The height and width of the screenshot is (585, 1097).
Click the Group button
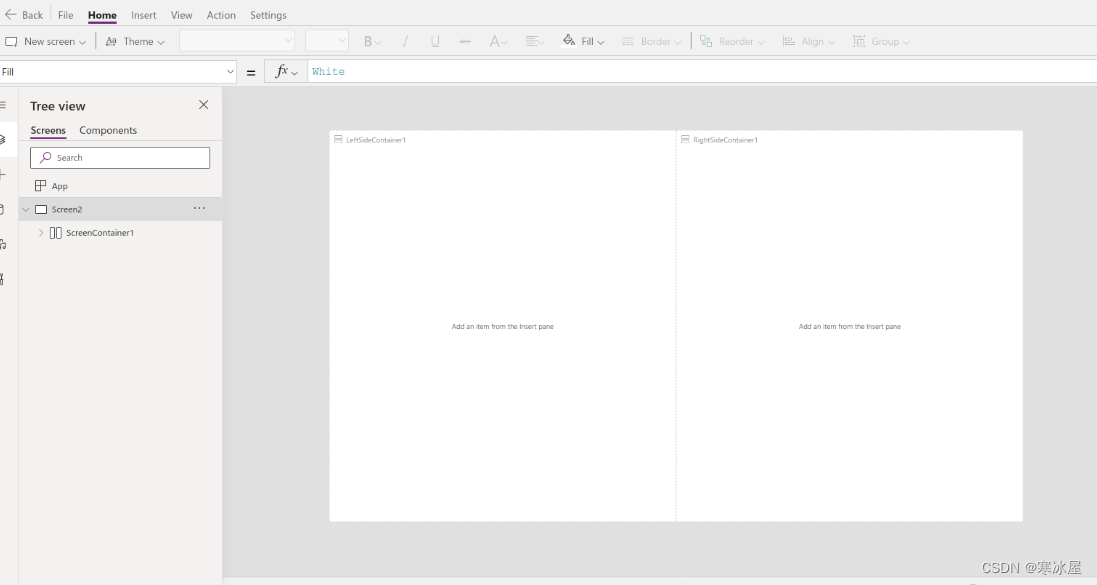(881, 41)
